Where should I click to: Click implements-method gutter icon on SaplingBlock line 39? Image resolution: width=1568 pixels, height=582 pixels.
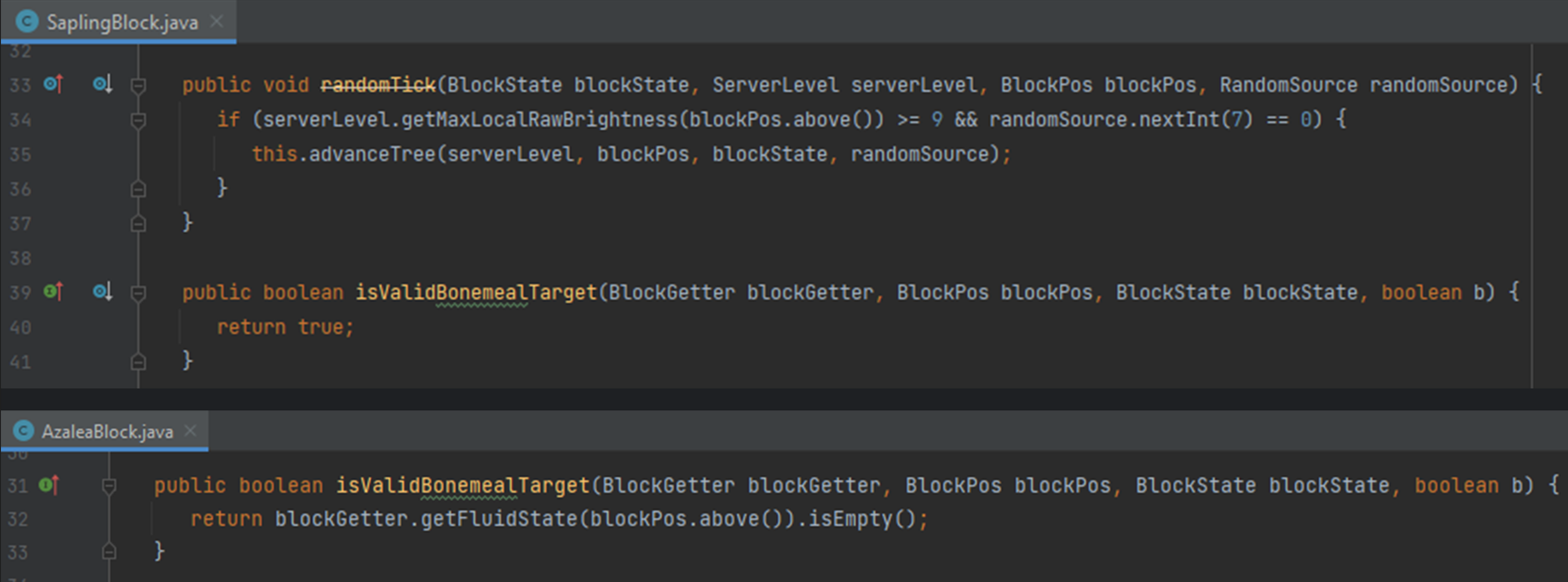coord(53,292)
